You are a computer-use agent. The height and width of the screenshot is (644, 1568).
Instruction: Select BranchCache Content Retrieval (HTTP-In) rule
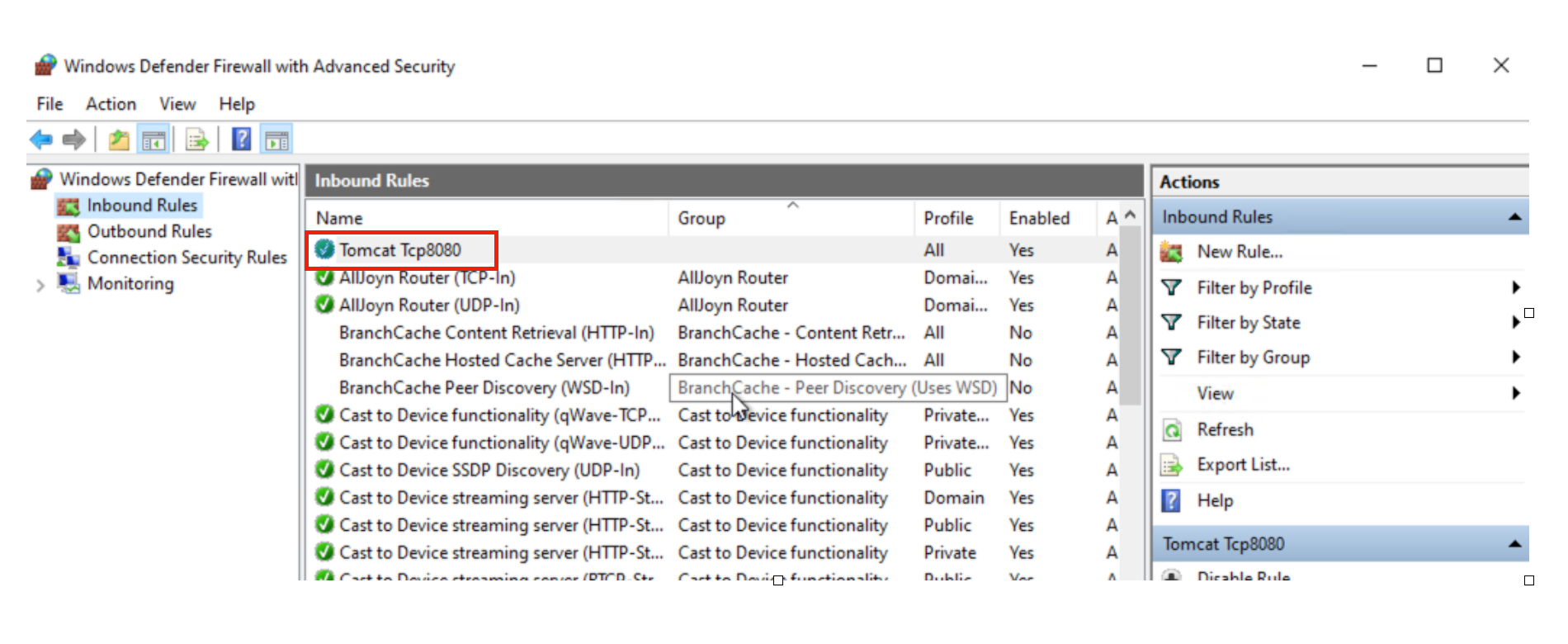tap(496, 333)
